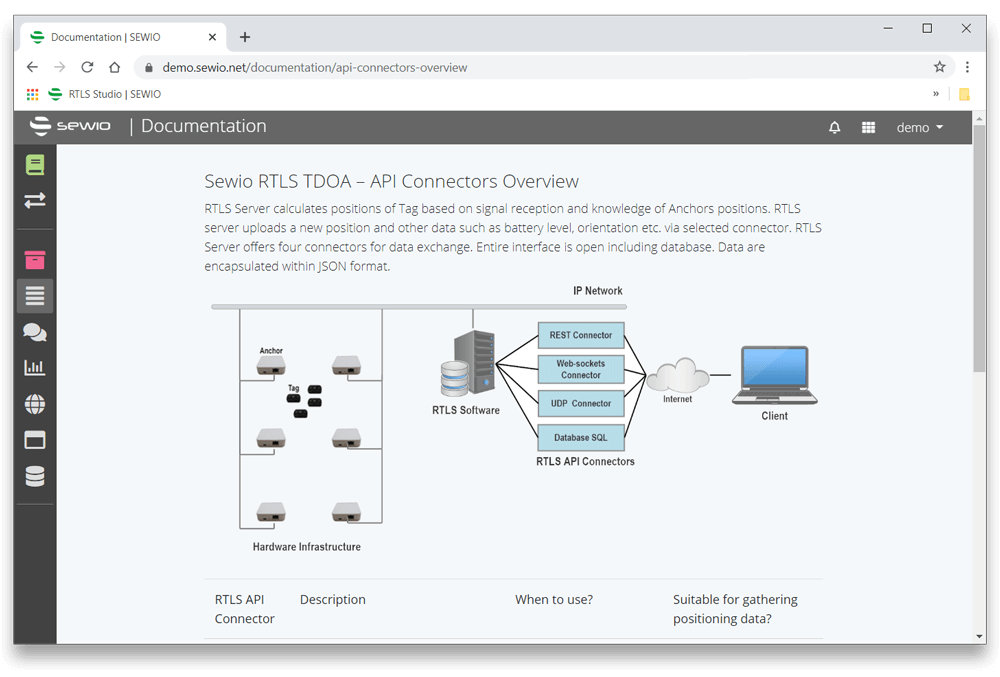Viewport: 1000px width, 677px height.
Task: Open the demo user dropdown
Action: 919,127
